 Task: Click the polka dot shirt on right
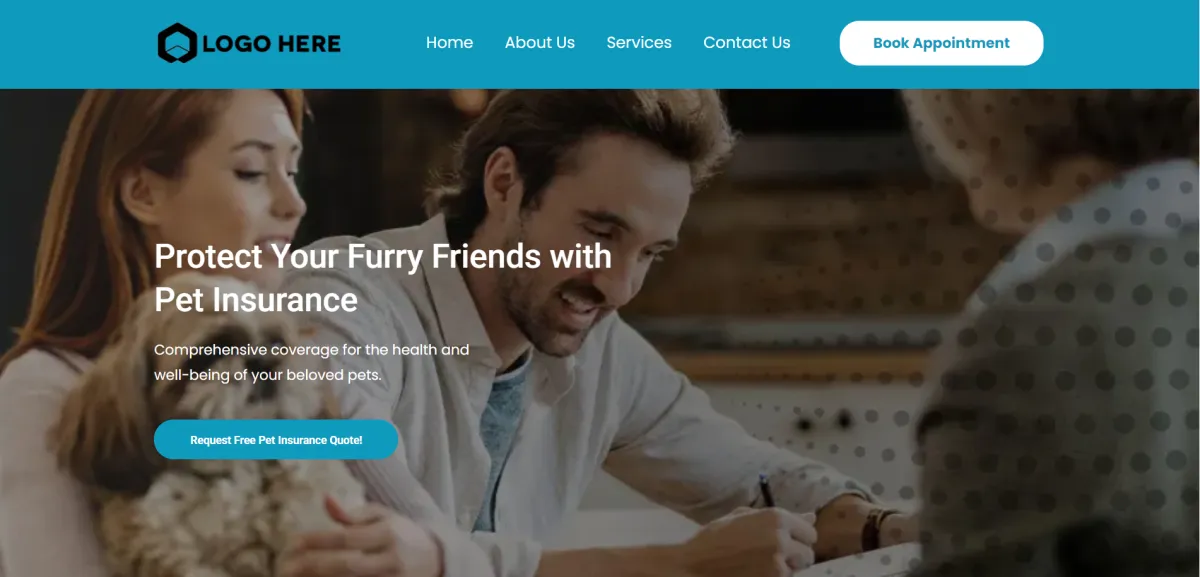pos(1070,380)
